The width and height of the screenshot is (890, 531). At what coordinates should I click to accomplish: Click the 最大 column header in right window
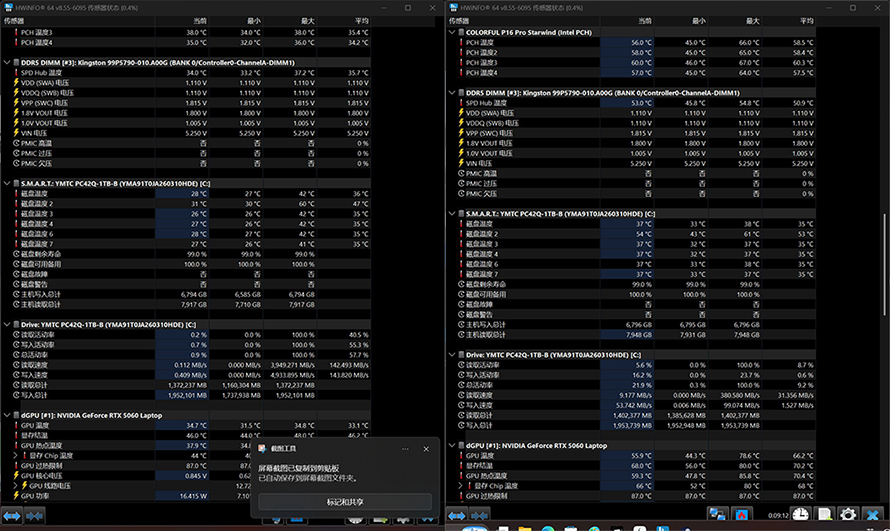(753, 21)
